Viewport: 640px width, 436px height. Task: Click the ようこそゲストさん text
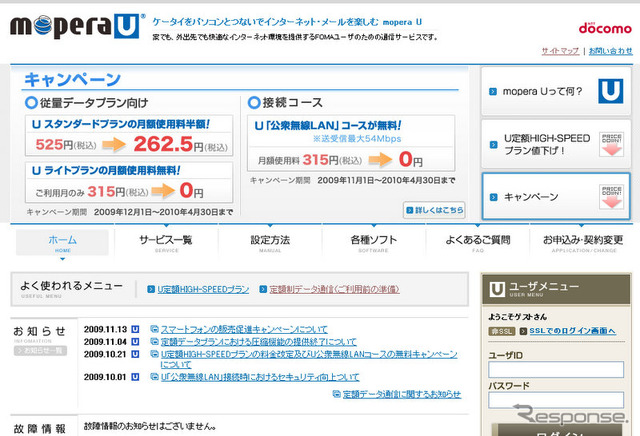click(518, 317)
